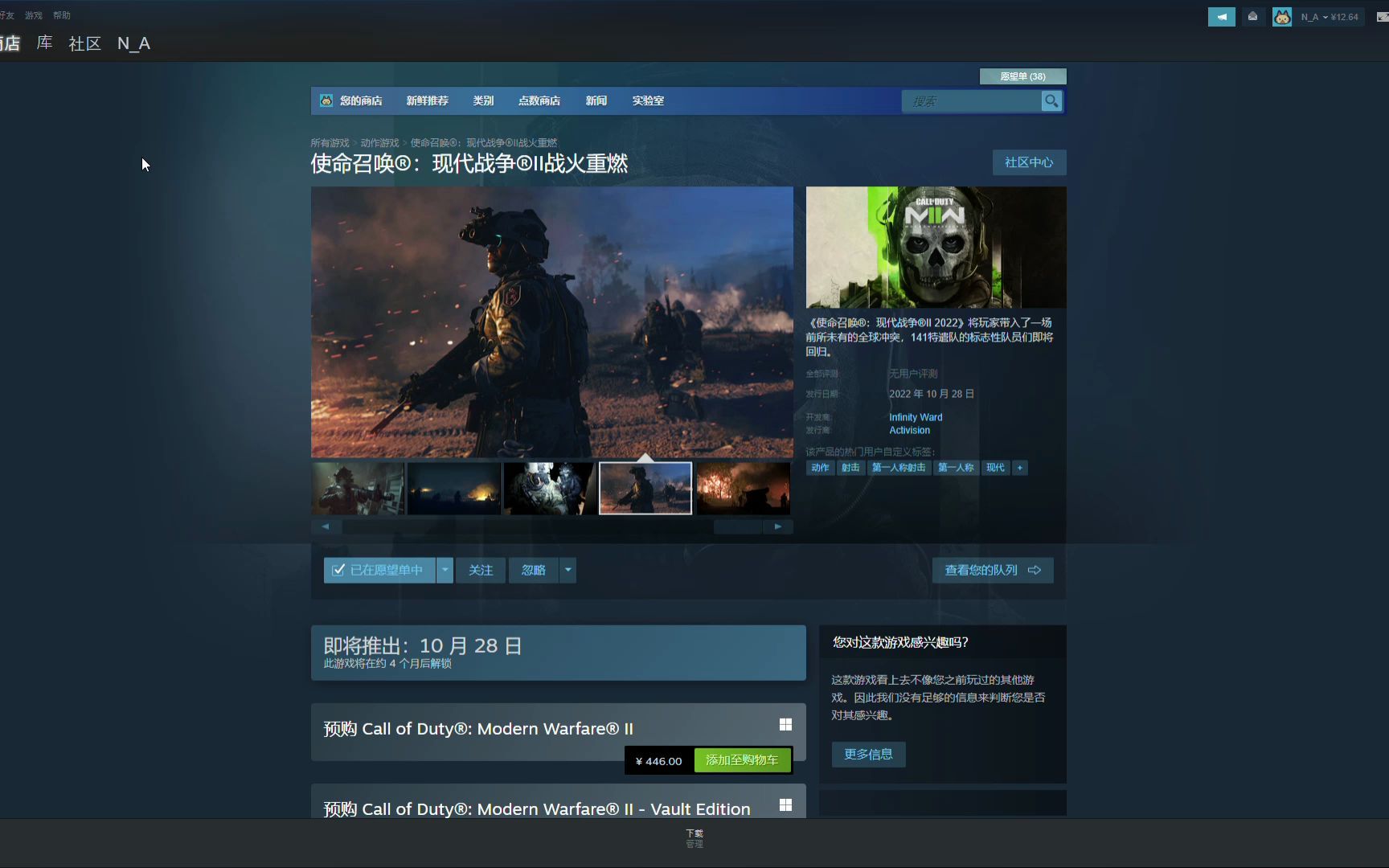The width and height of the screenshot is (1389, 868).
Task: Click the 现代 tag
Action: coord(995,468)
